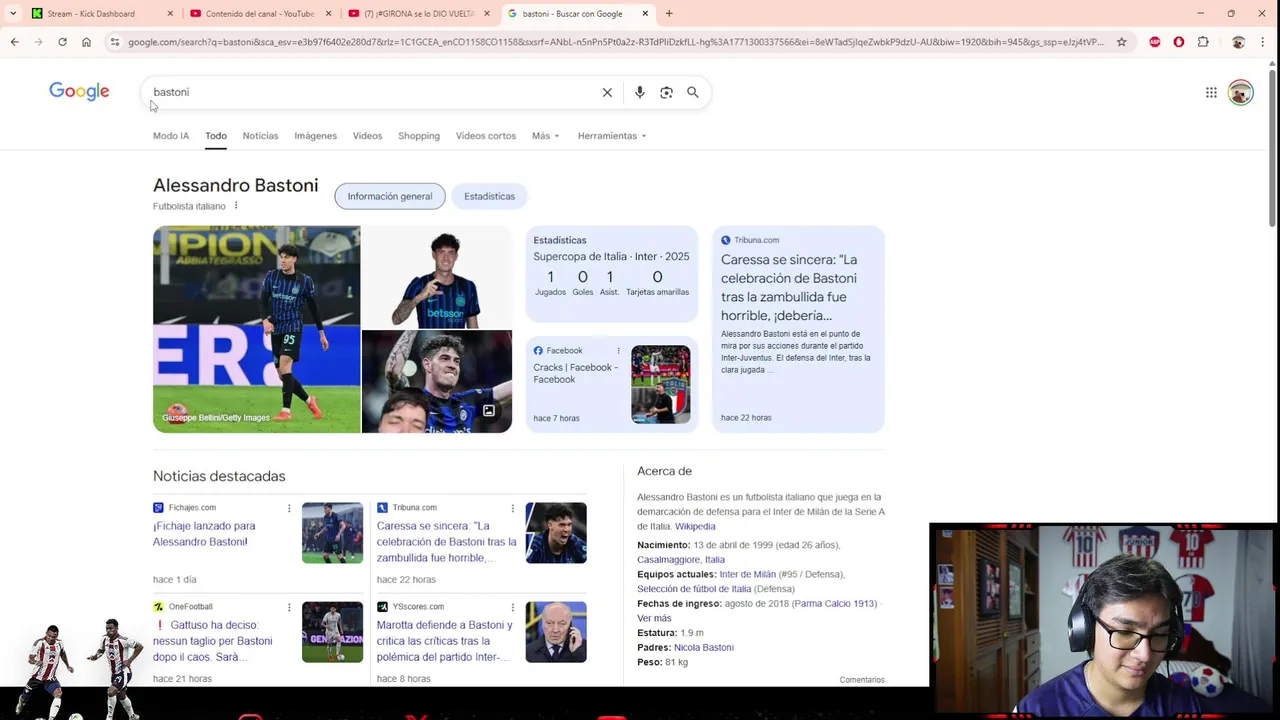The image size is (1280, 720).
Task: Go back with the browser back arrow
Action: [14, 42]
